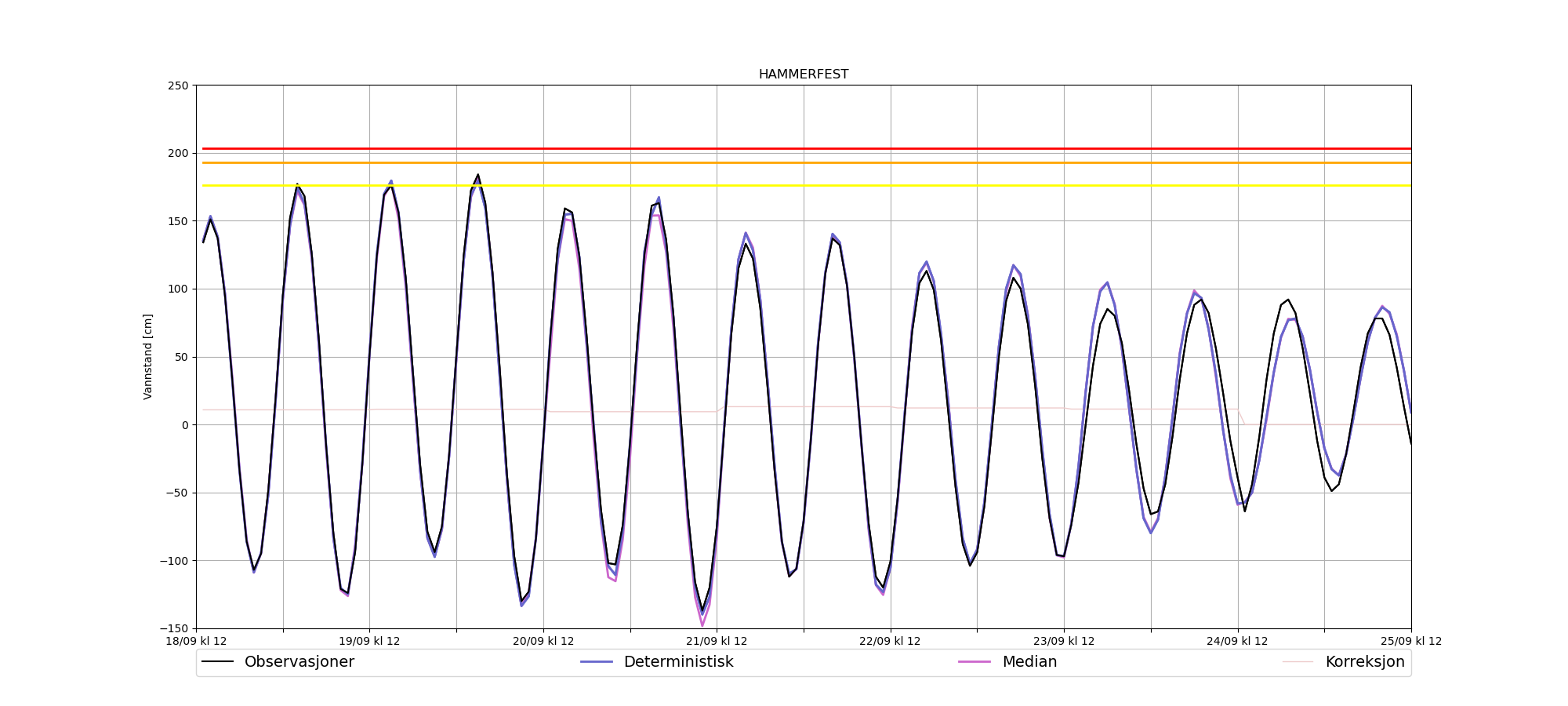This screenshot has height=706, width=1568.
Task: Click the 250 y-axis tick label
Action: (x=178, y=86)
